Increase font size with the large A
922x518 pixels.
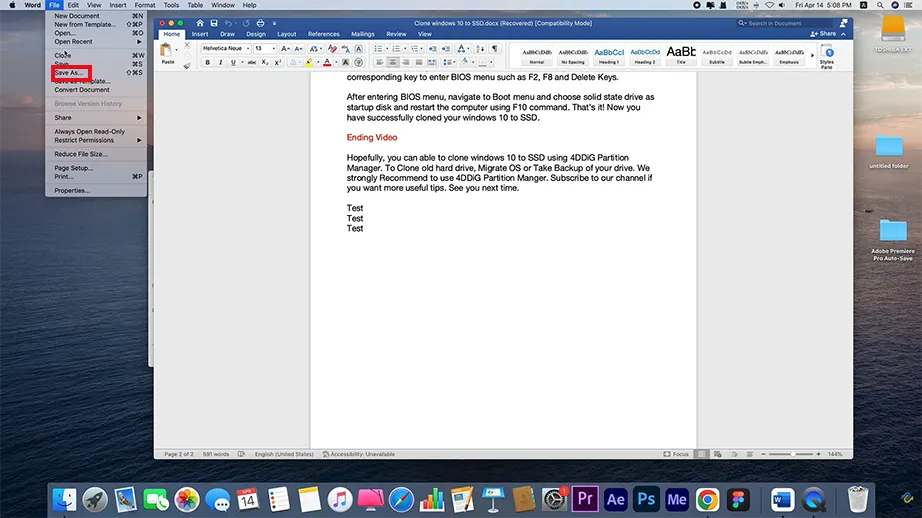285,49
